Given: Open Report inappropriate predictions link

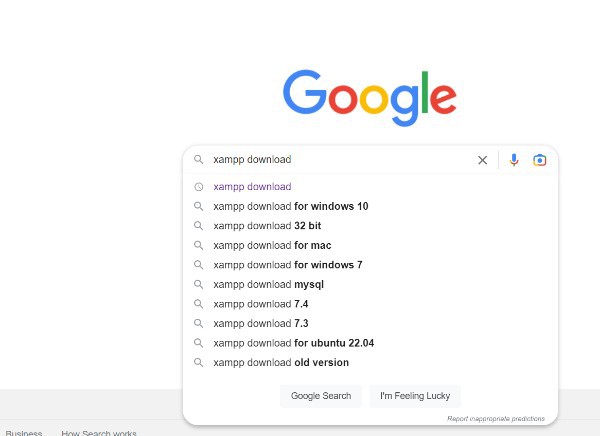Looking at the screenshot, I should point(496,419).
